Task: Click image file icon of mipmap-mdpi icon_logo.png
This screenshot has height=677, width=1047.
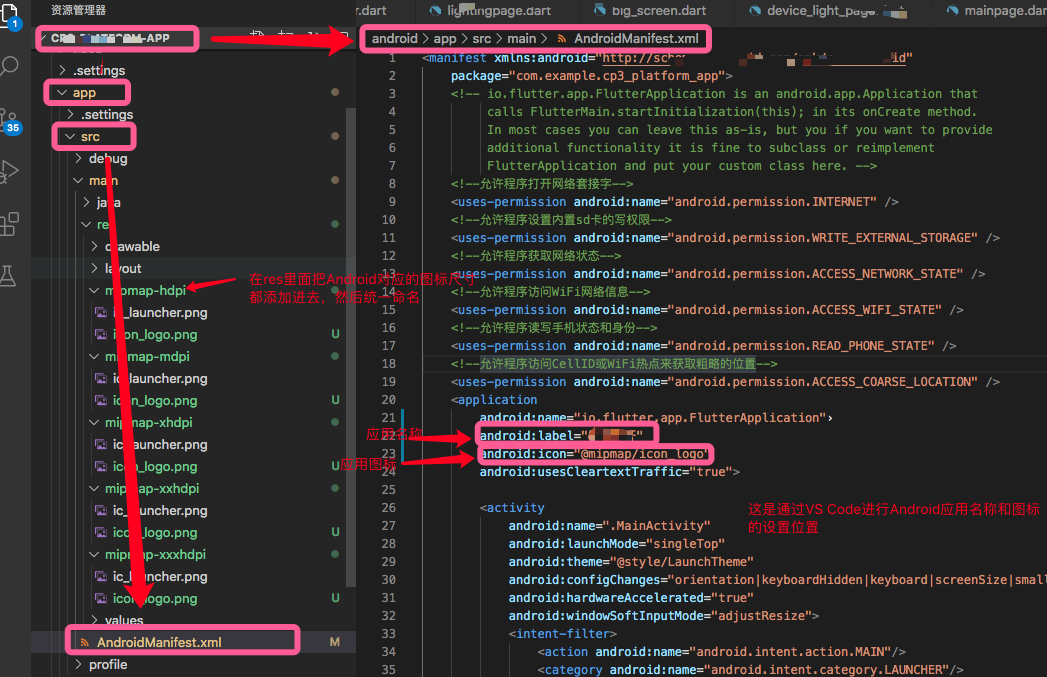Action: click(x=101, y=401)
